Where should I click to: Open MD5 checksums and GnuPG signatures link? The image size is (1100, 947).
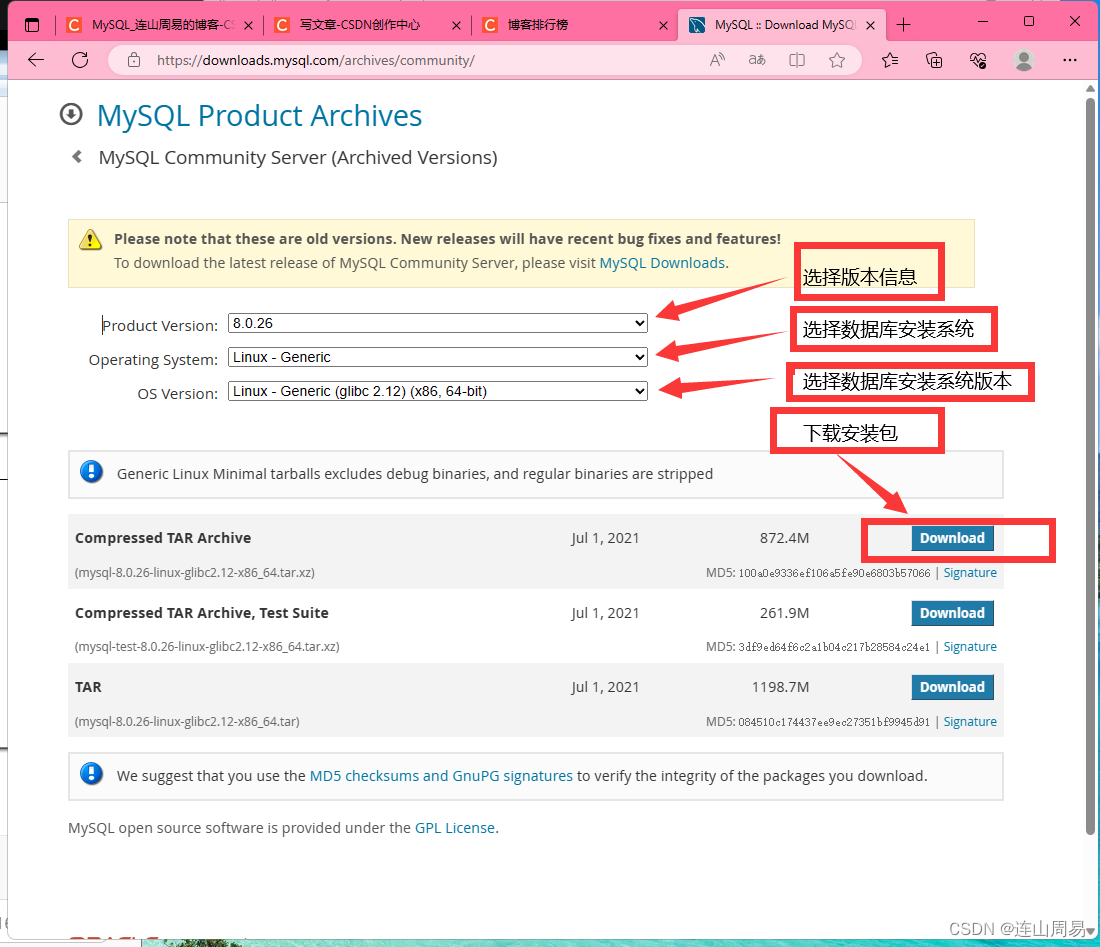click(x=441, y=776)
